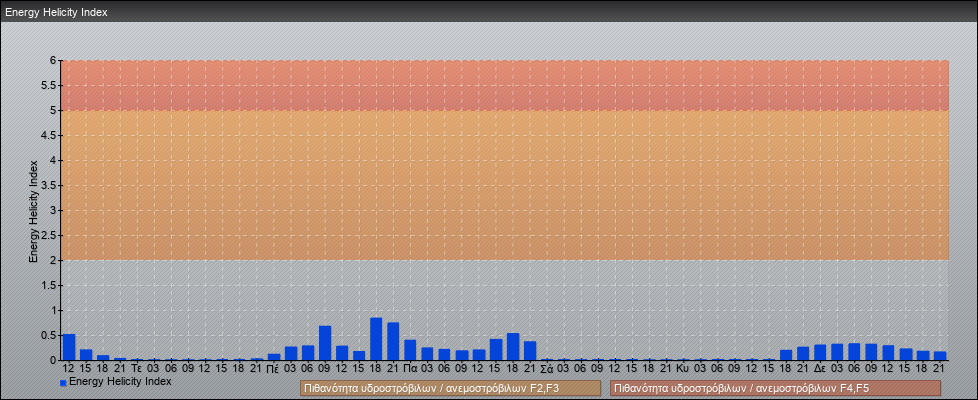Click the first blue bar at the far left
The width and height of the screenshot is (978, 400).
tap(69, 347)
